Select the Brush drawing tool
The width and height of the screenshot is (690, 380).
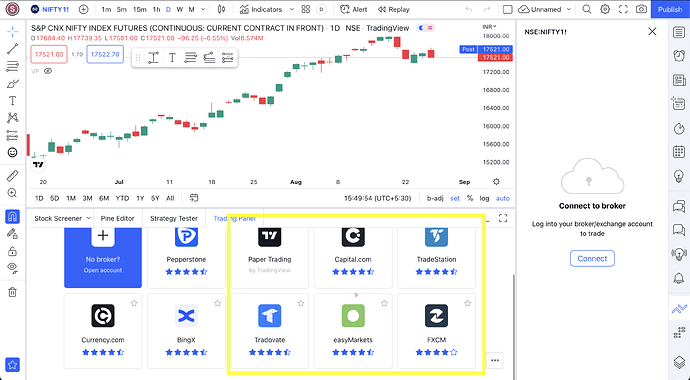click(12, 84)
